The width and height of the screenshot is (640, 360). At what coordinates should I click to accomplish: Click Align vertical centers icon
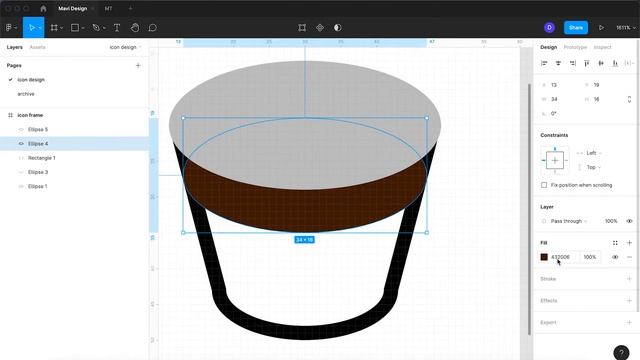click(x=601, y=63)
